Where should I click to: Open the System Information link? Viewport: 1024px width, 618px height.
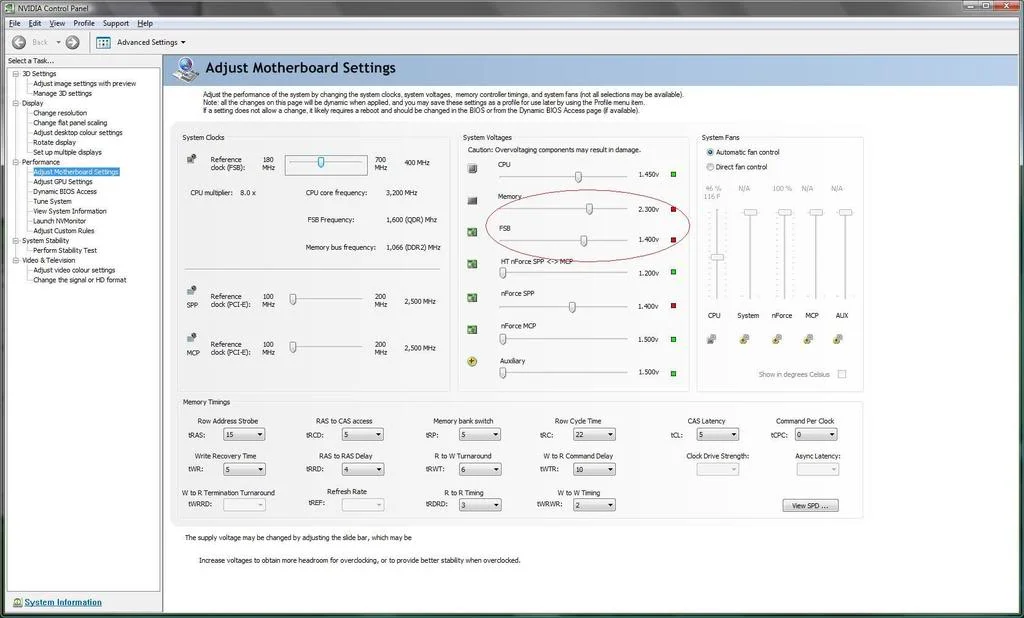click(63, 602)
